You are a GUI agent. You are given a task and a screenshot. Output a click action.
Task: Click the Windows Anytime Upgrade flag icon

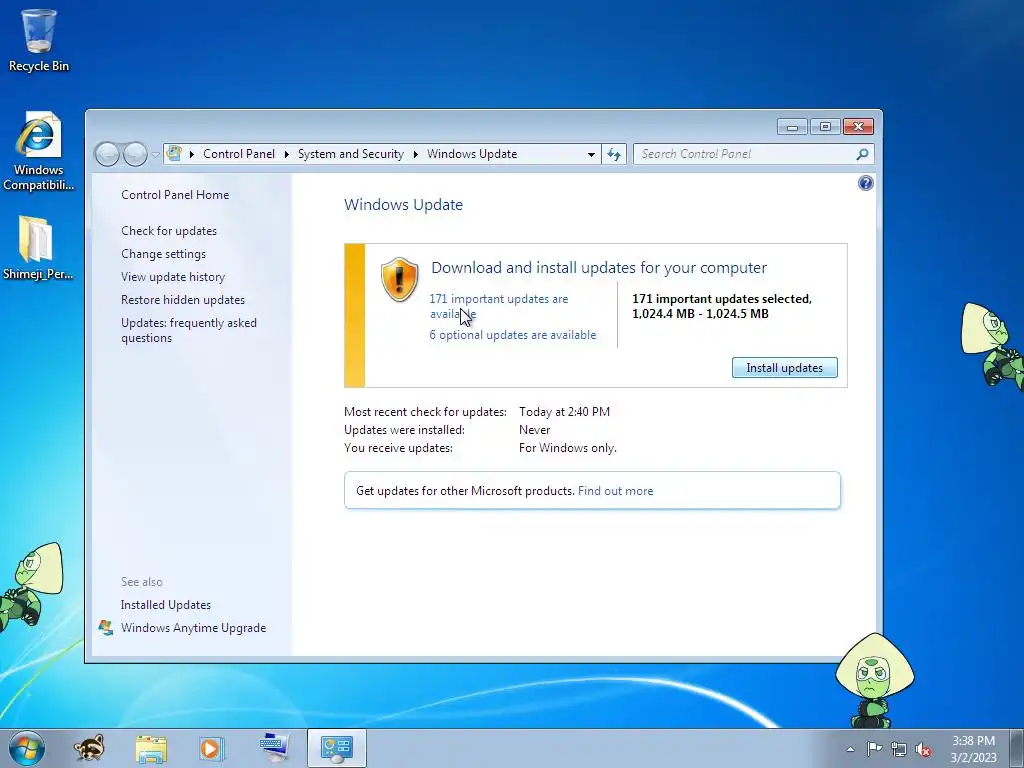tap(105, 628)
